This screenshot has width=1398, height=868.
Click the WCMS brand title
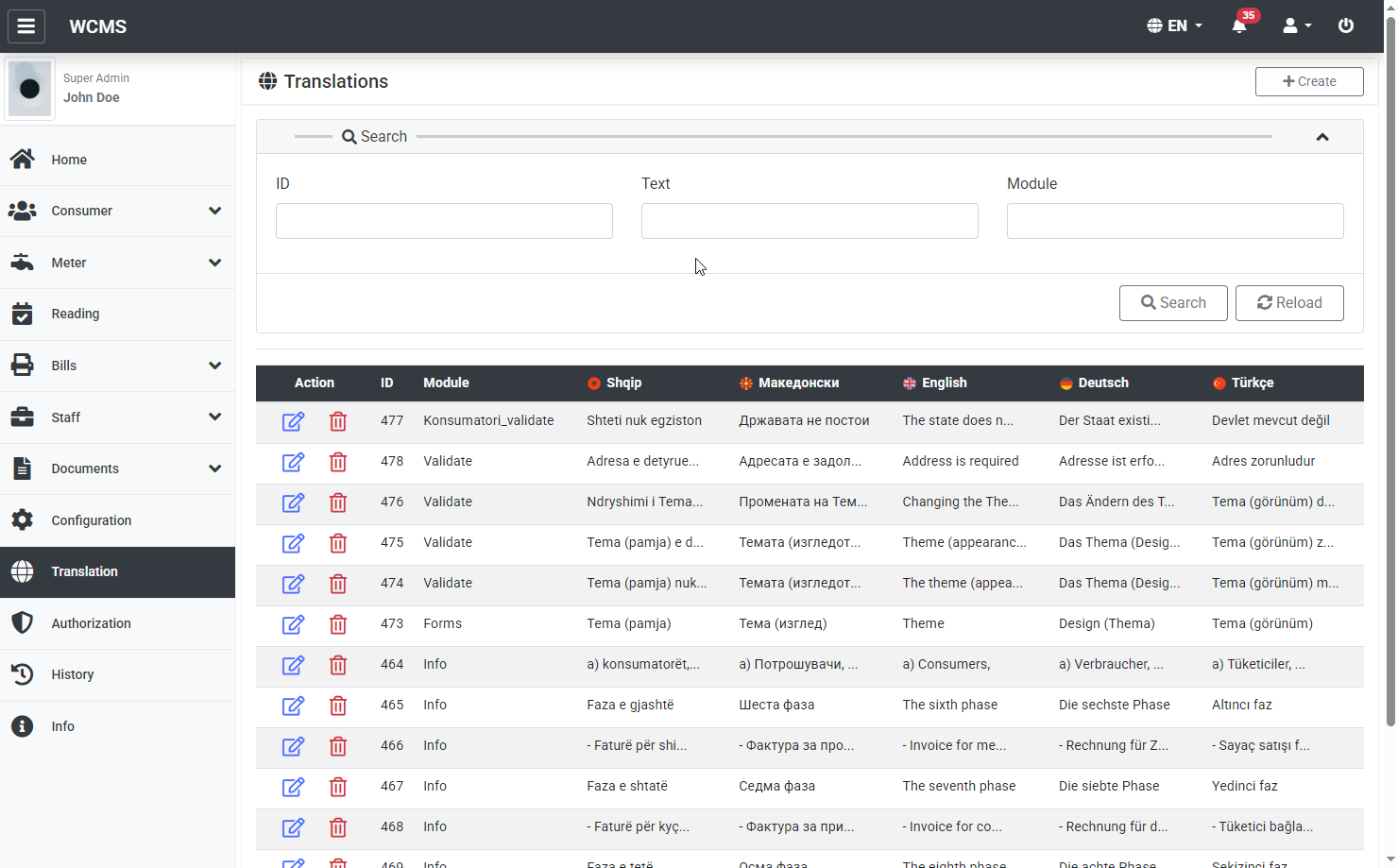tap(97, 26)
